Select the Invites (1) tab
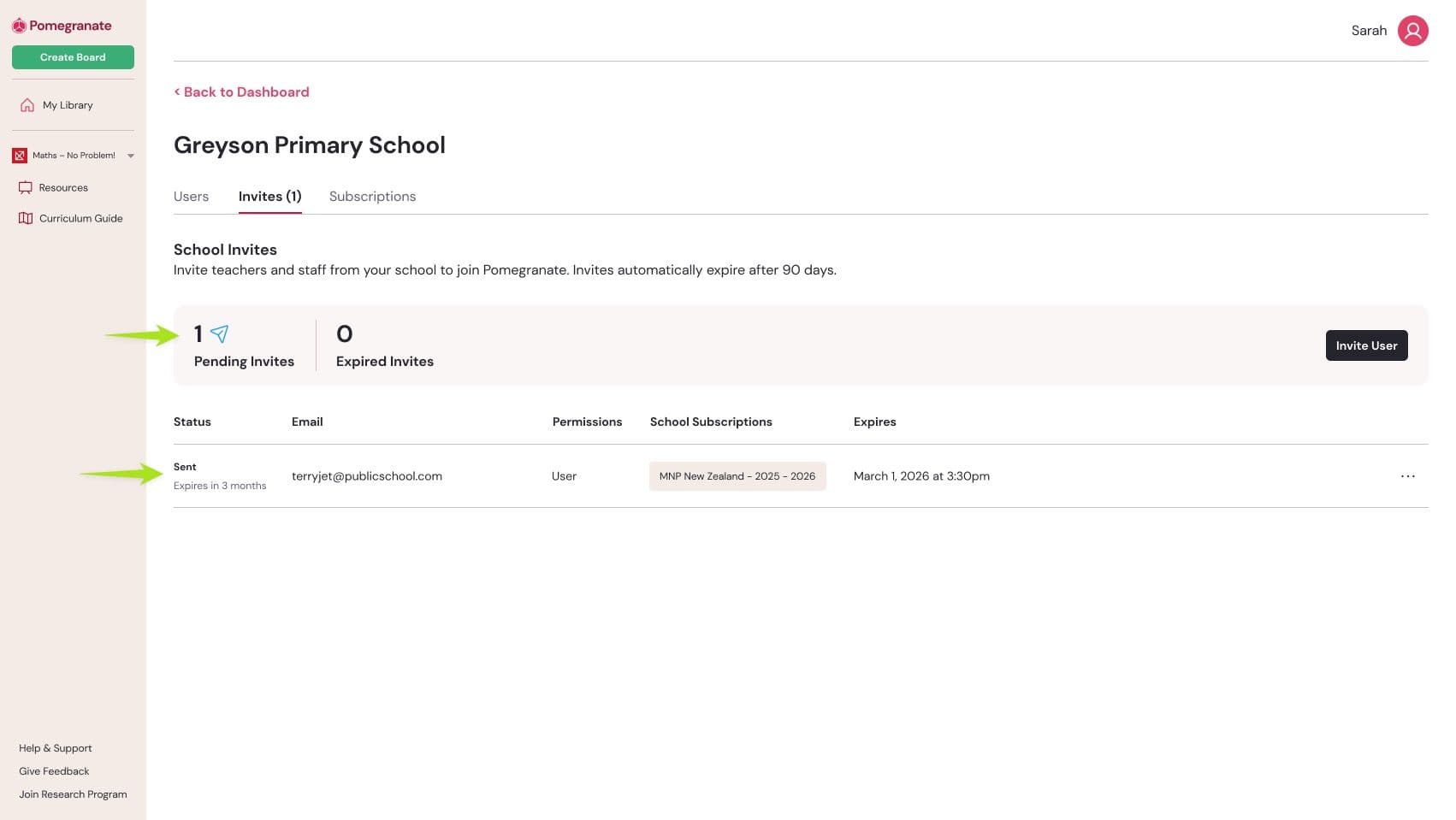Screen dimensions: 1456x820 (x=269, y=197)
